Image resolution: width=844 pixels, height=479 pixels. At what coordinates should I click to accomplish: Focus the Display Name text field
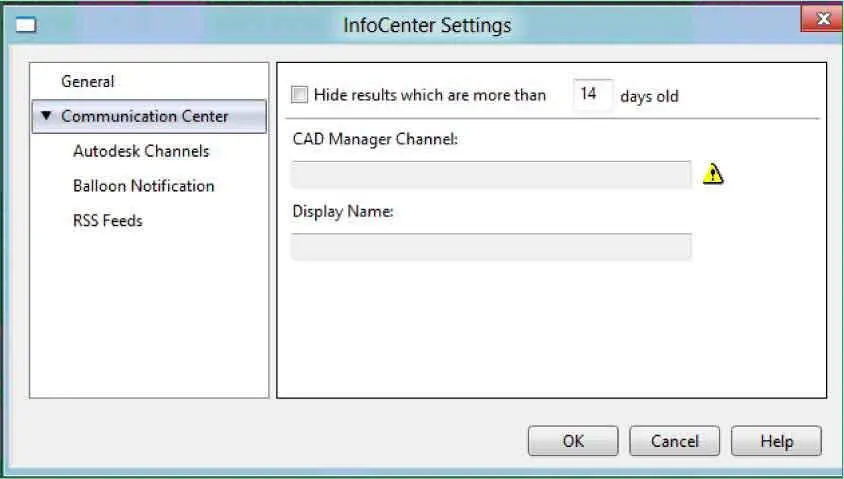pyautogui.click(x=491, y=247)
